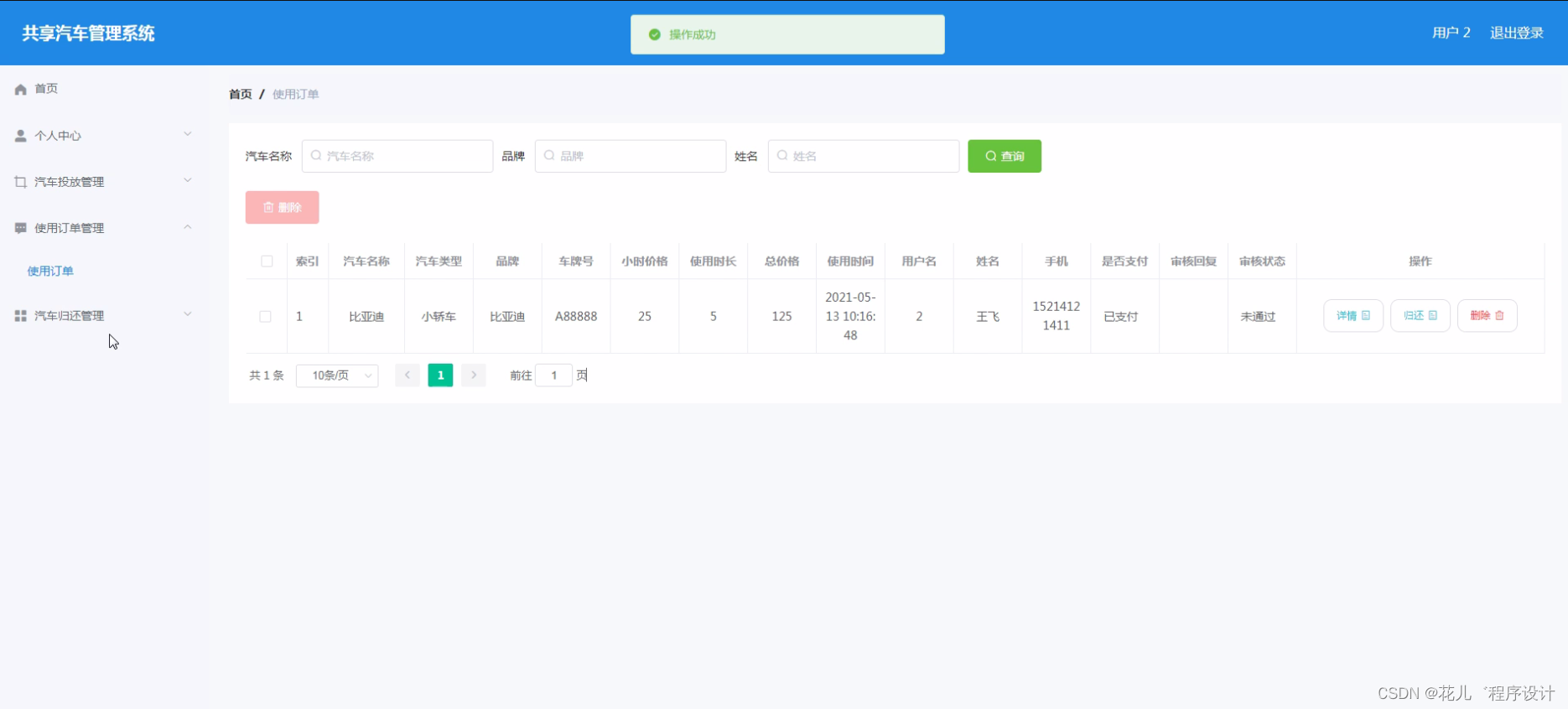Tick the checkbox for the 比亚迪 row
The width and height of the screenshot is (1568, 709).
click(x=265, y=317)
